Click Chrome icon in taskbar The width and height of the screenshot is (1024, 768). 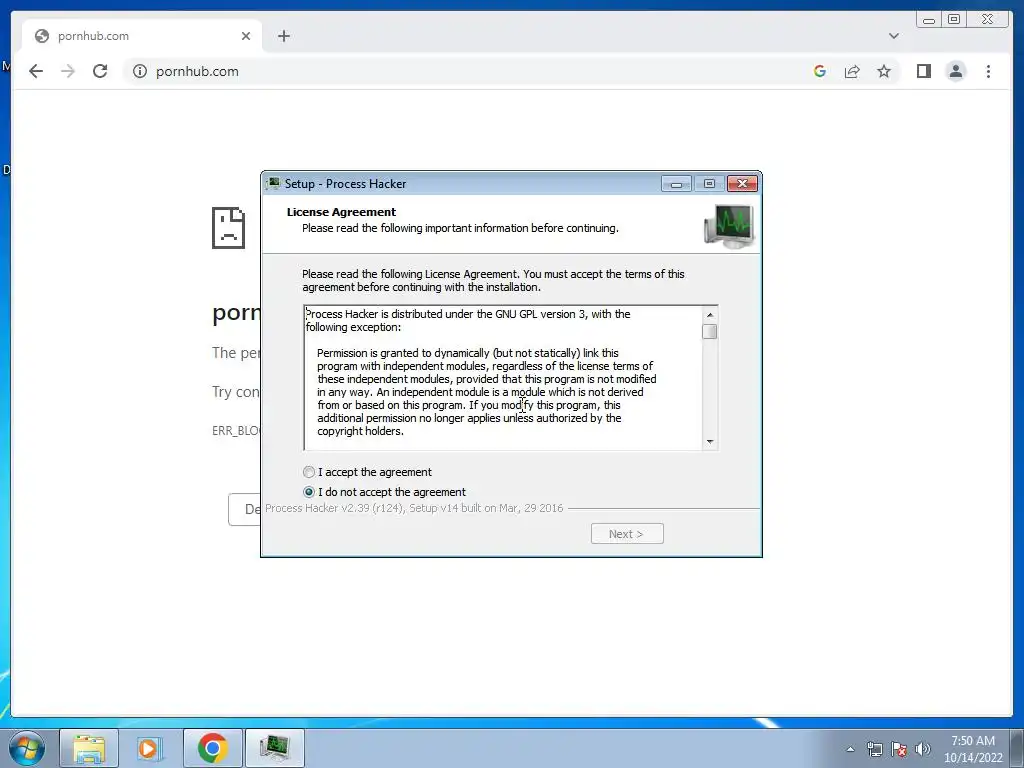coord(212,748)
